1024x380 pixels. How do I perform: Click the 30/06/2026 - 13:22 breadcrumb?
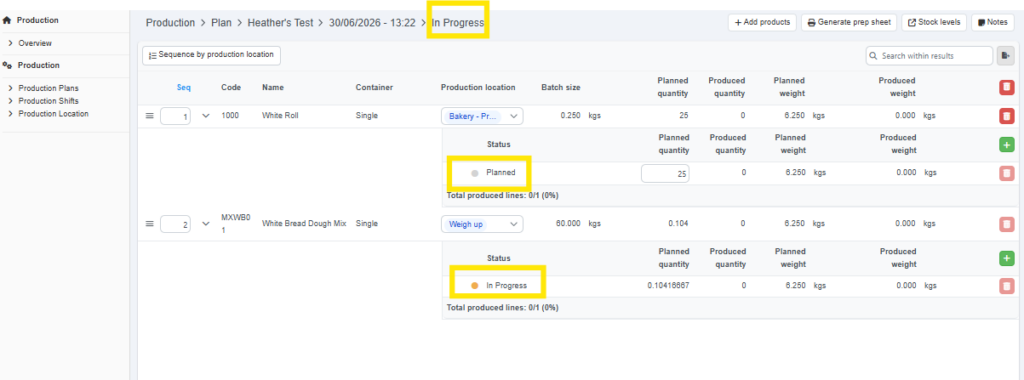372,23
